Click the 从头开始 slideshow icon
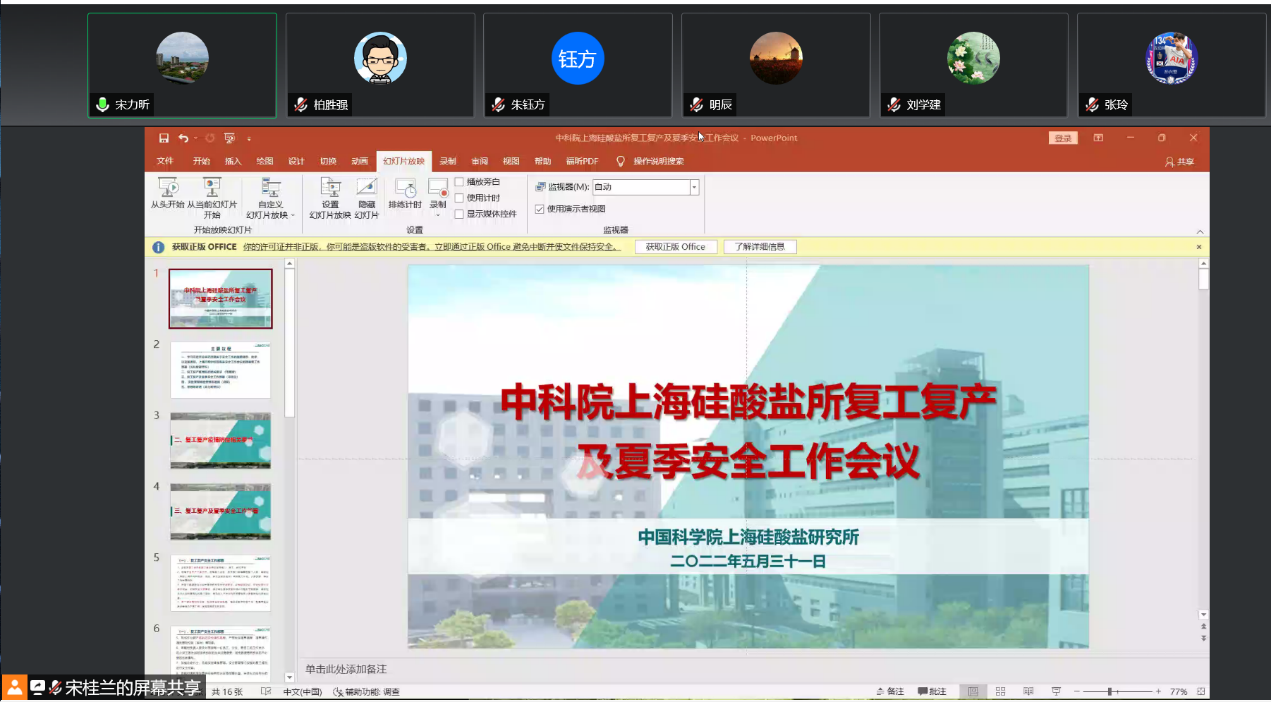 pyautogui.click(x=167, y=188)
